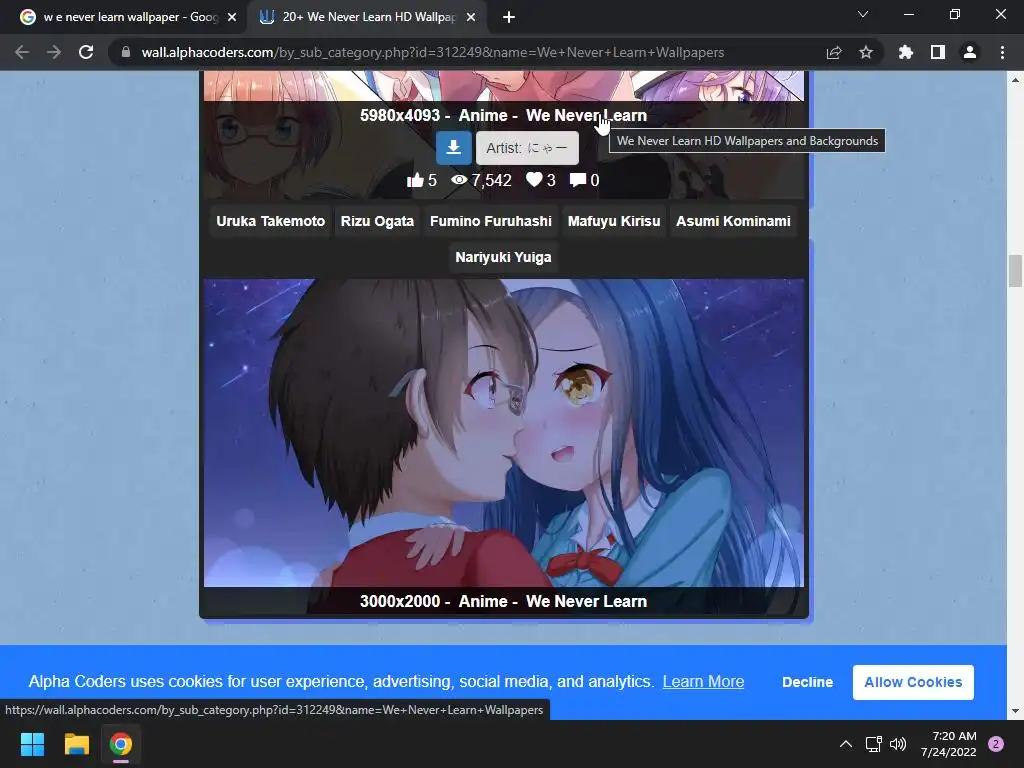The image size is (1024, 768).
Task: Click Anime category link of 3000x2000 wallpaper
Action: coord(483,601)
